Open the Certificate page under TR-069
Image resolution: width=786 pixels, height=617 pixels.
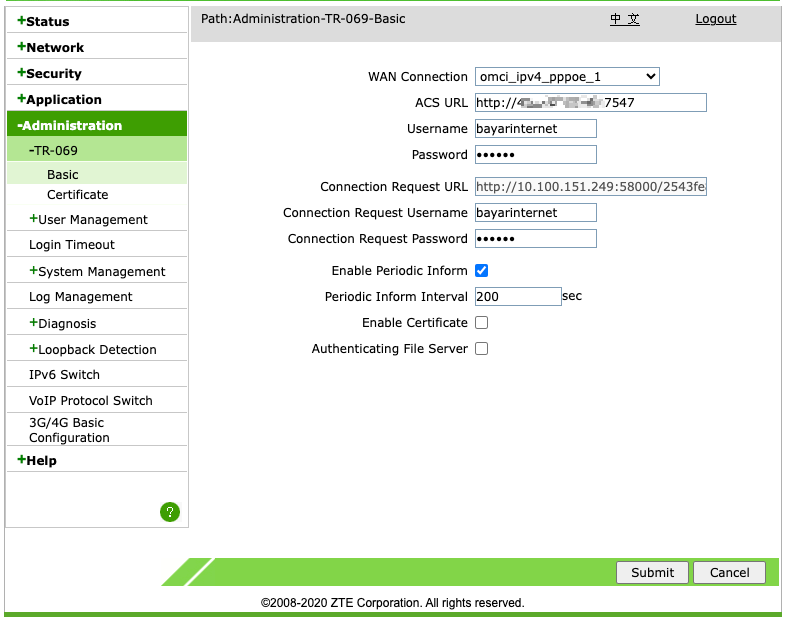coord(77,195)
